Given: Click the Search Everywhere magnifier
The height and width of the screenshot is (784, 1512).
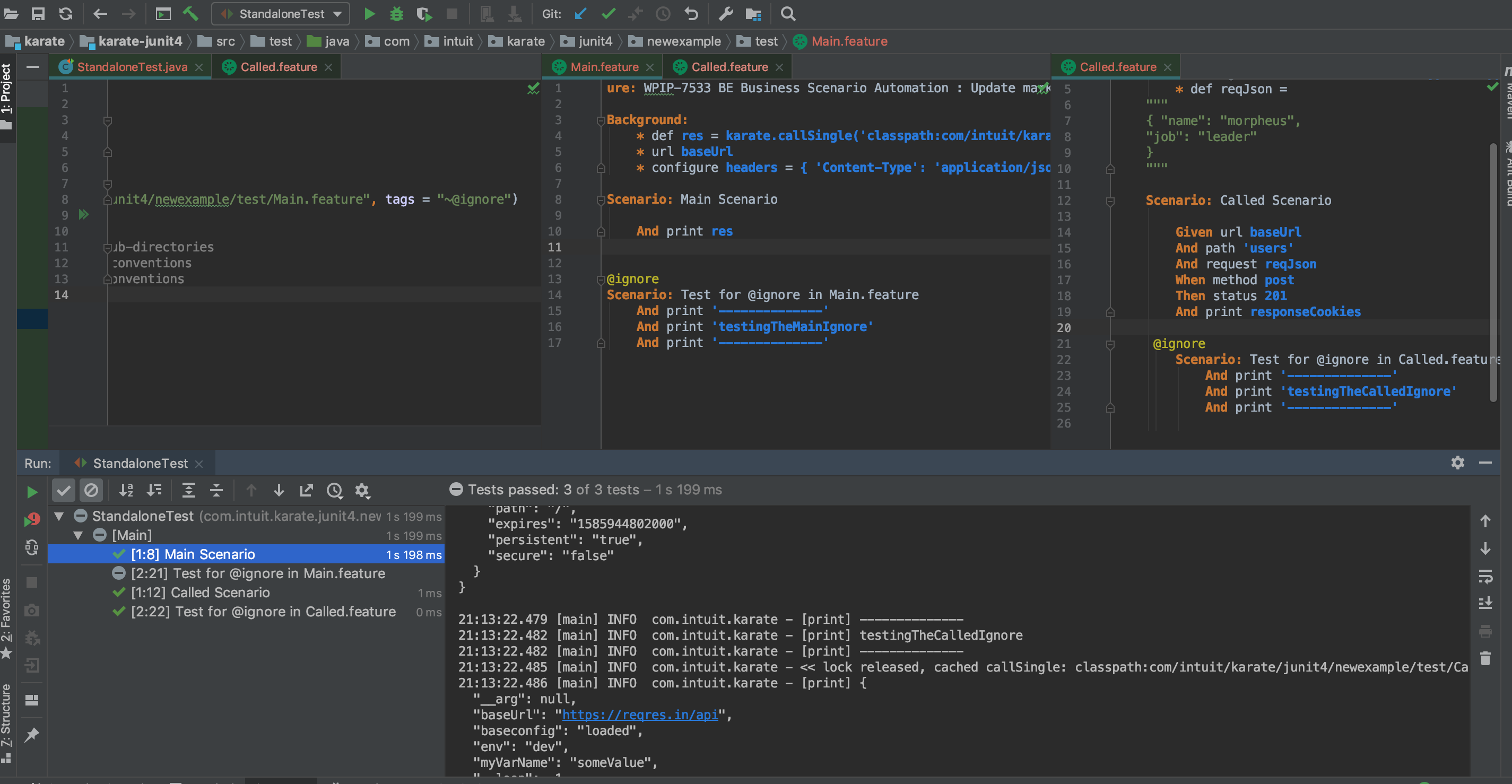Looking at the screenshot, I should click(x=788, y=13).
